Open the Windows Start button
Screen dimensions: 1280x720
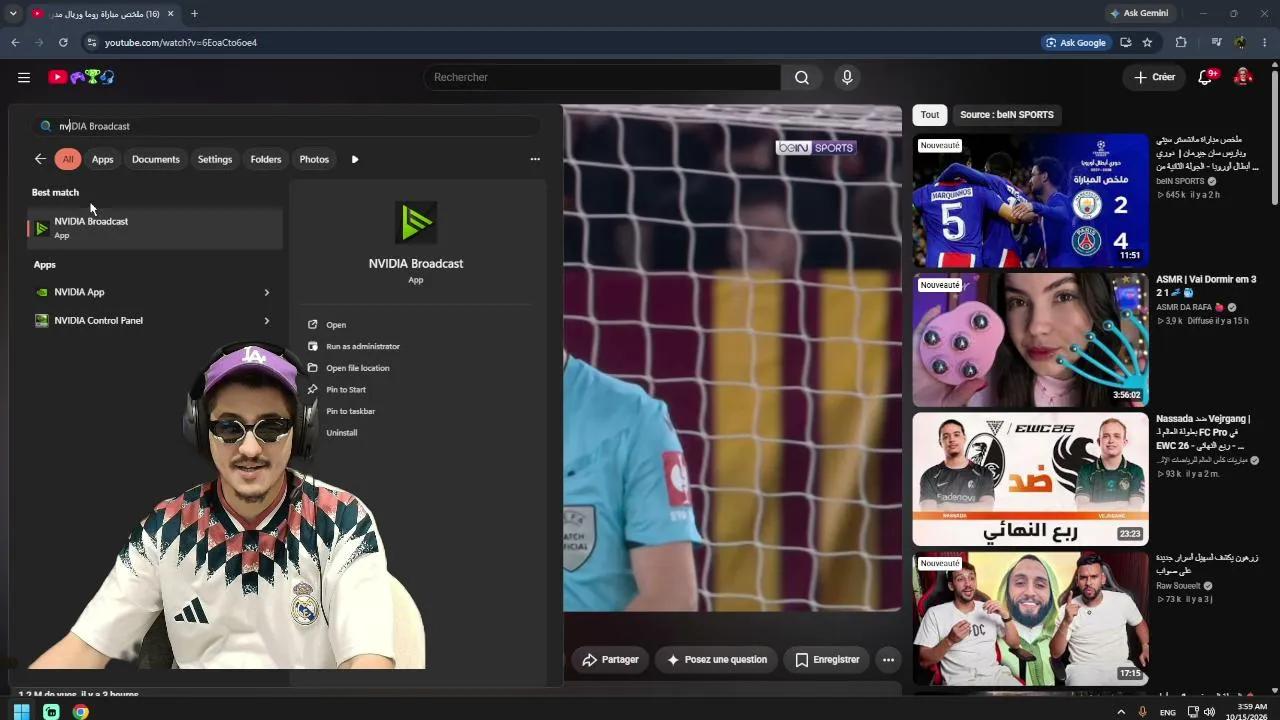pos(21,712)
